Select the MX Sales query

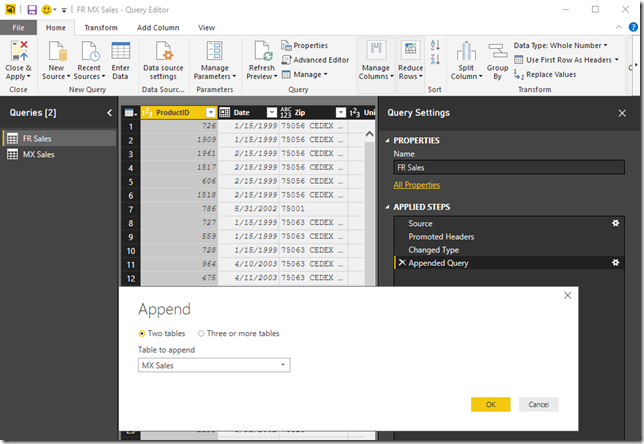pos(41,154)
